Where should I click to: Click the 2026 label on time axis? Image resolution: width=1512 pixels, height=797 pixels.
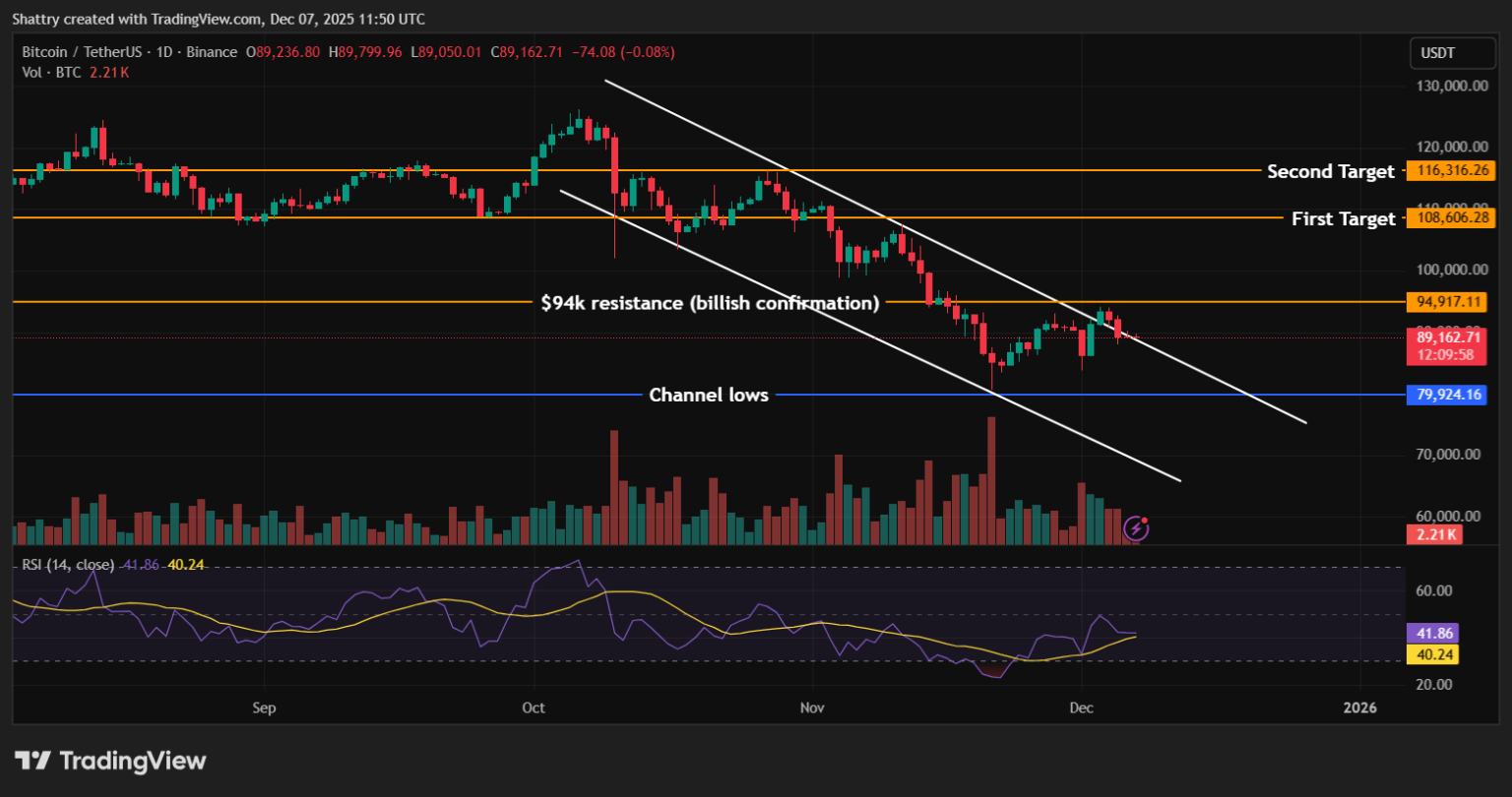pos(1360,707)
